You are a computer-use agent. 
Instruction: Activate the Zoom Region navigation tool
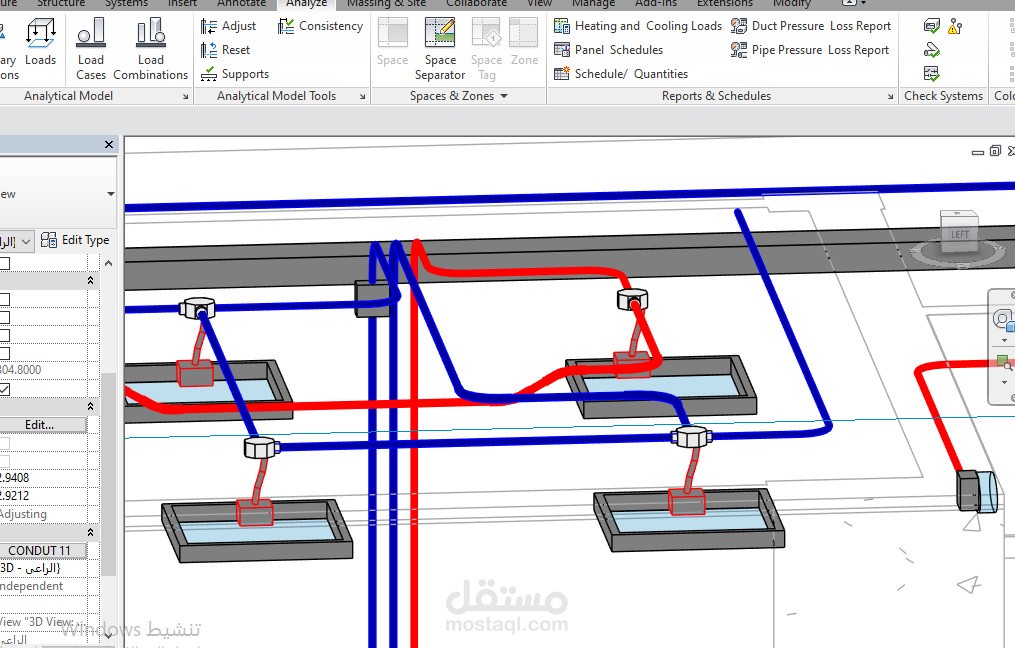(x=1004, y=363)
